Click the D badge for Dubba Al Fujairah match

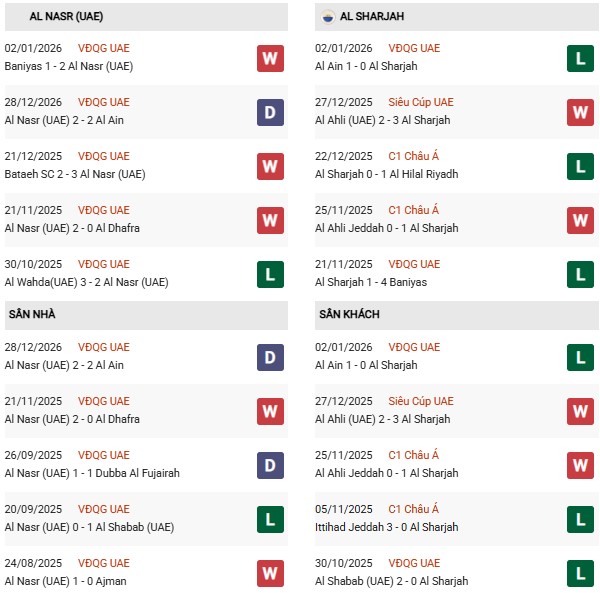pos(269,465)
